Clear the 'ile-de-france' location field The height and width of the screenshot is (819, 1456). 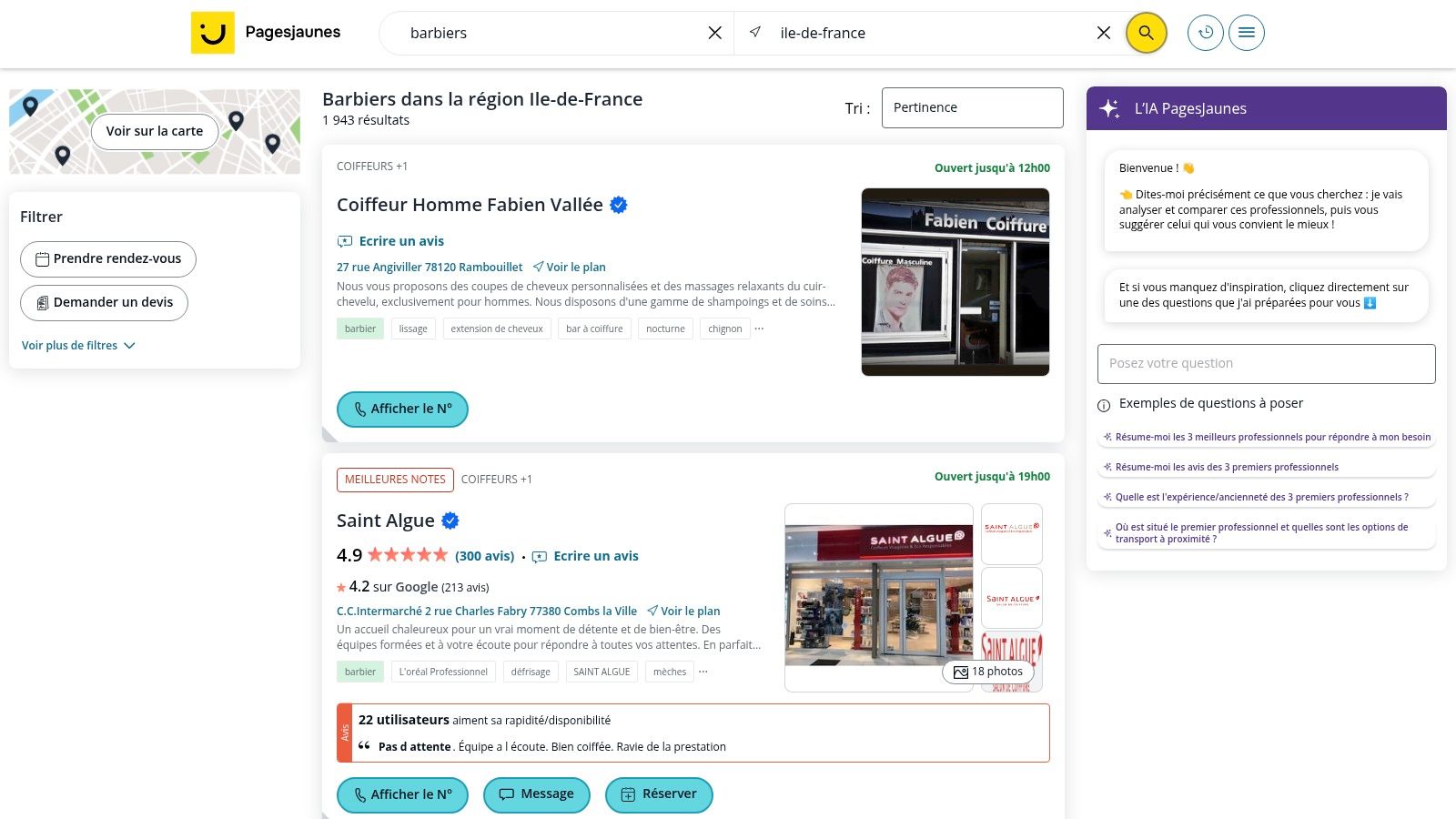(x=1104, y=33)
